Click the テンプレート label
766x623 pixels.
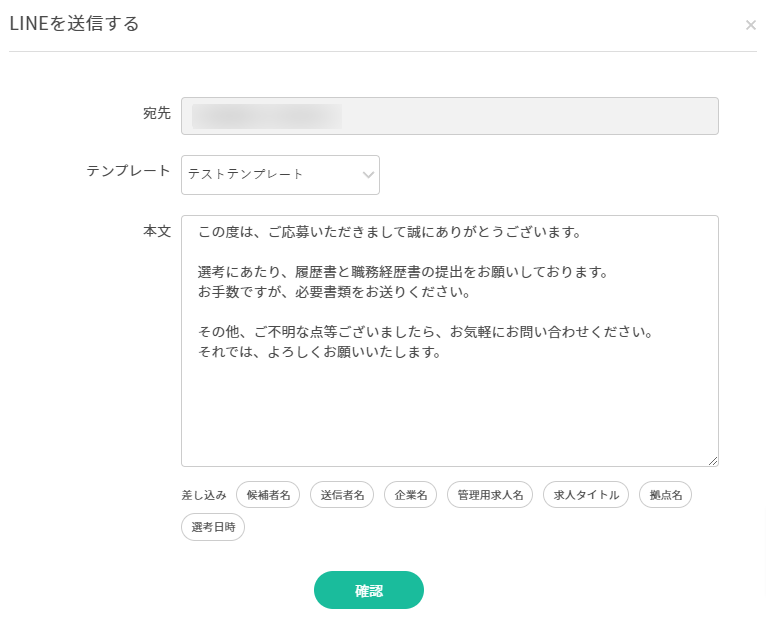click(x=129, y=171)
